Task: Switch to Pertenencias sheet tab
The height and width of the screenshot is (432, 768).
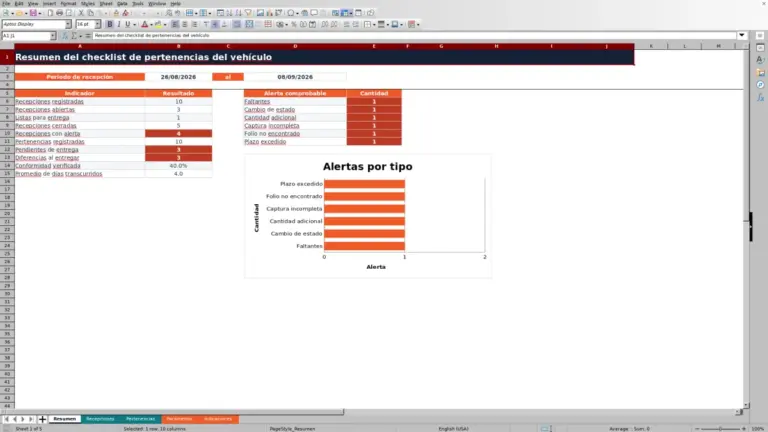Action: [141, 419]
